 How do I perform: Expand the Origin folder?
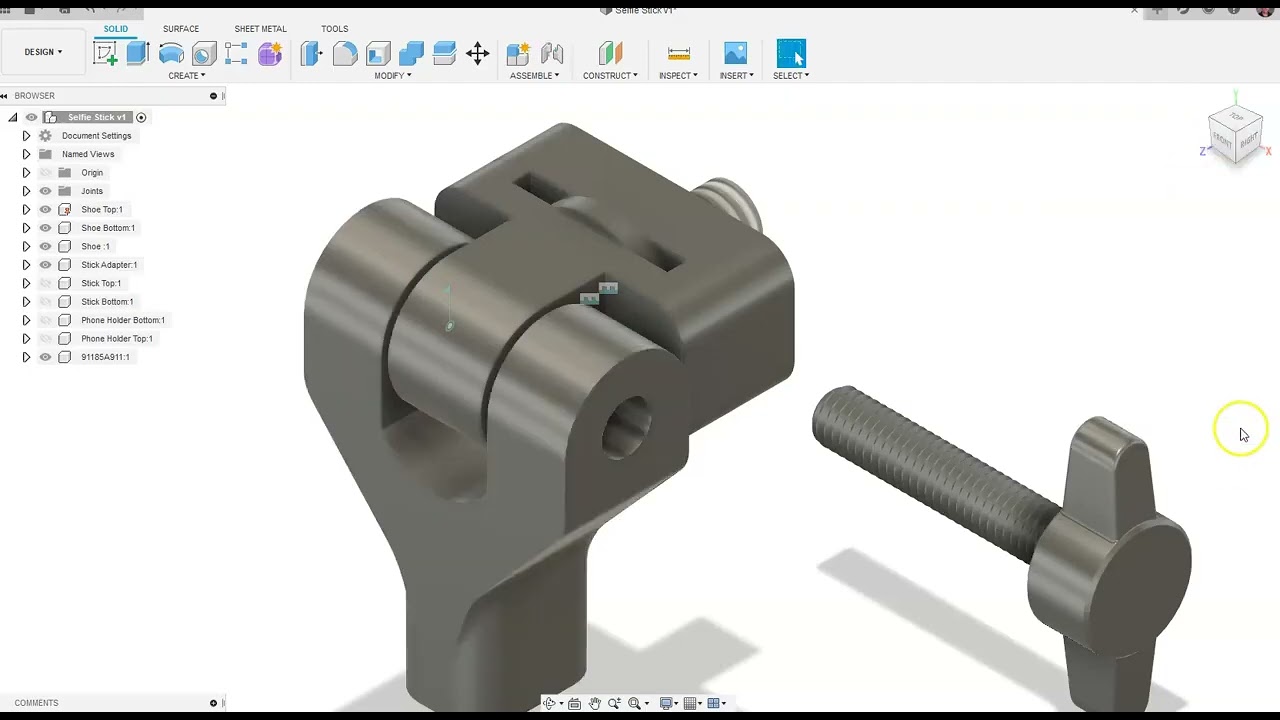(x=26, y=173)
